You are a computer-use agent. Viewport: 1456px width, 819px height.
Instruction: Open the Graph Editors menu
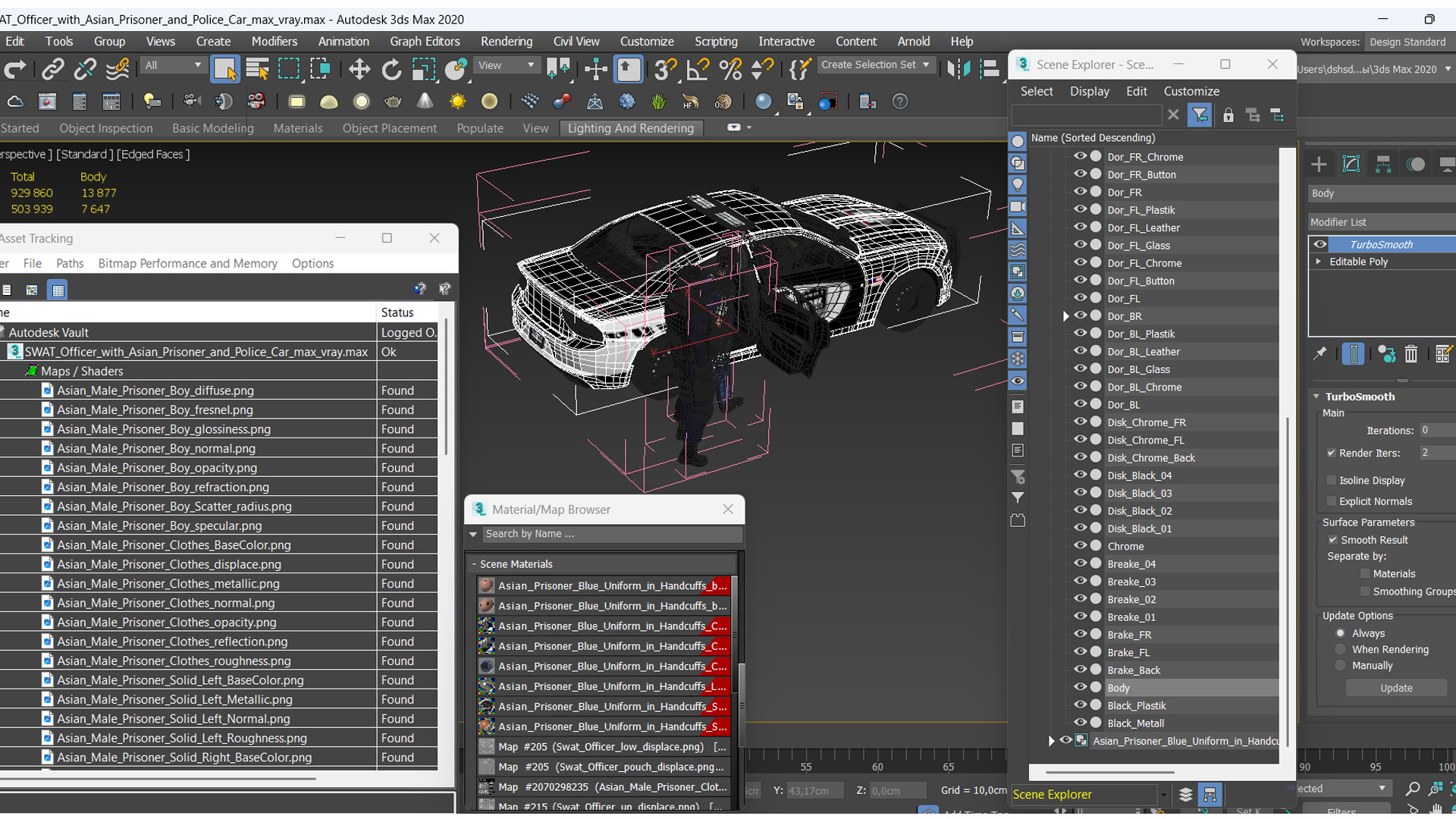click(425, 42)
